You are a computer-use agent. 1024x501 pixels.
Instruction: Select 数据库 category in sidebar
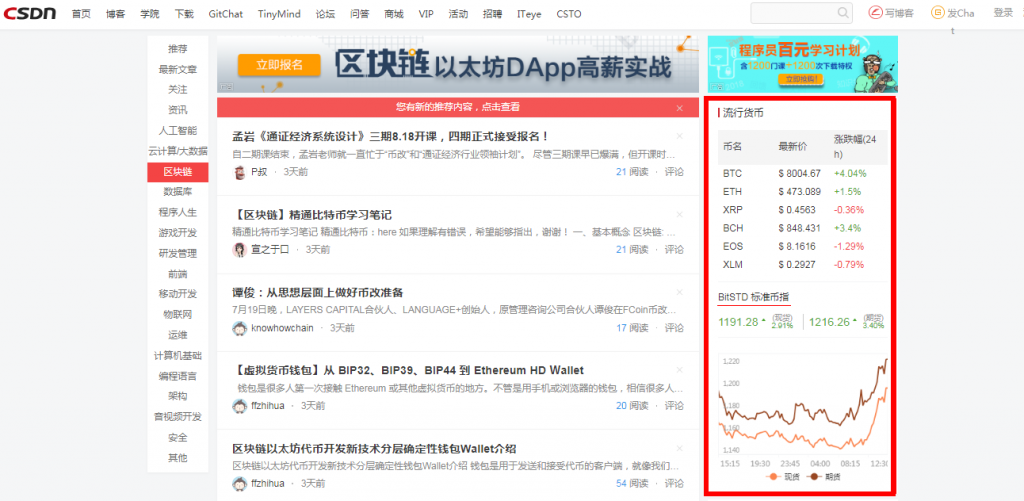(x=178, y=192)
